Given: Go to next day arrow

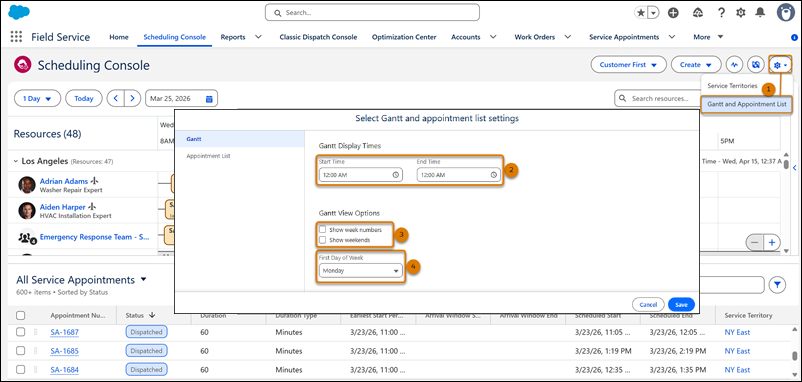Looking at the screenshot, I should click(132, 99).
